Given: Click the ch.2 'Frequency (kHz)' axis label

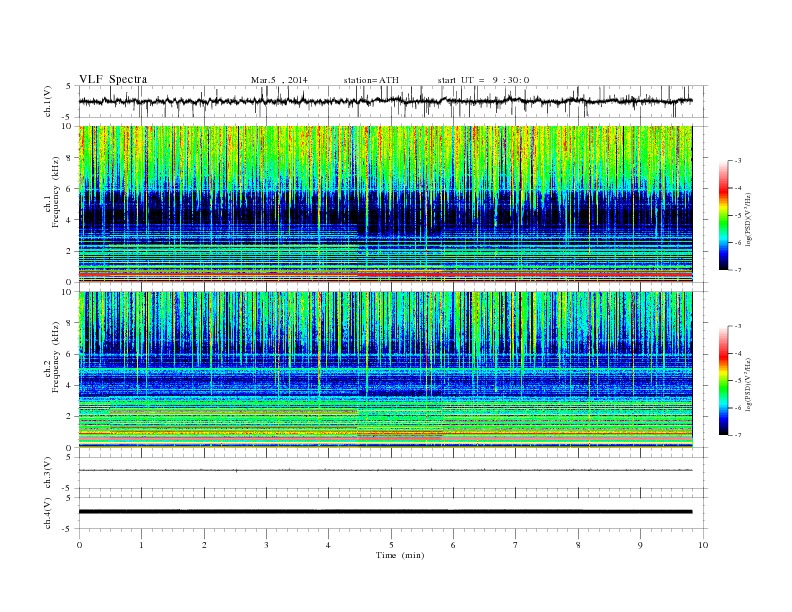Looking at the screenshot, I should 56,356.
